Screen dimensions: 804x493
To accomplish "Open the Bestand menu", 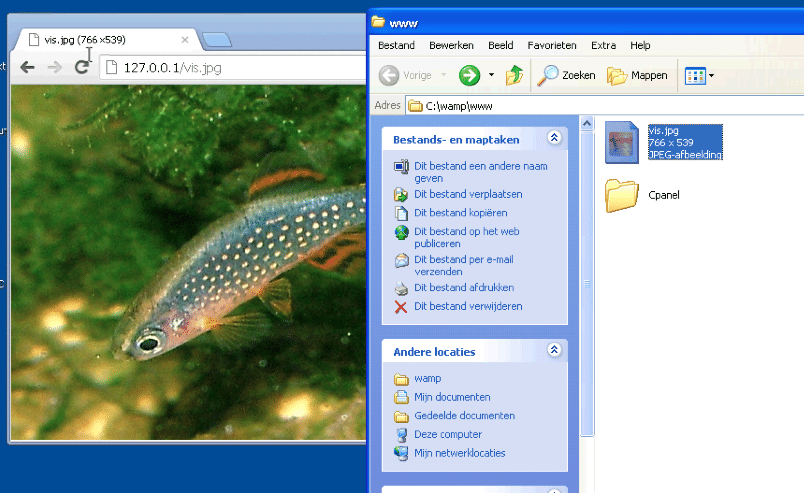I will 396,45.
